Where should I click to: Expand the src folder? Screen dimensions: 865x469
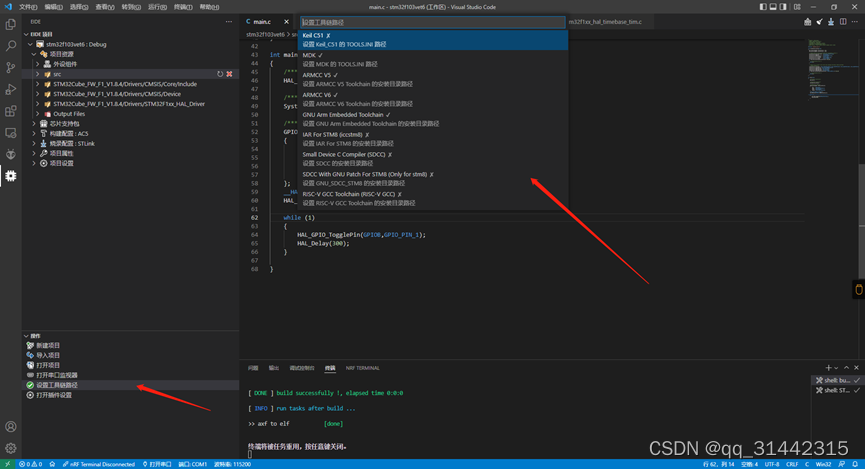38,74
